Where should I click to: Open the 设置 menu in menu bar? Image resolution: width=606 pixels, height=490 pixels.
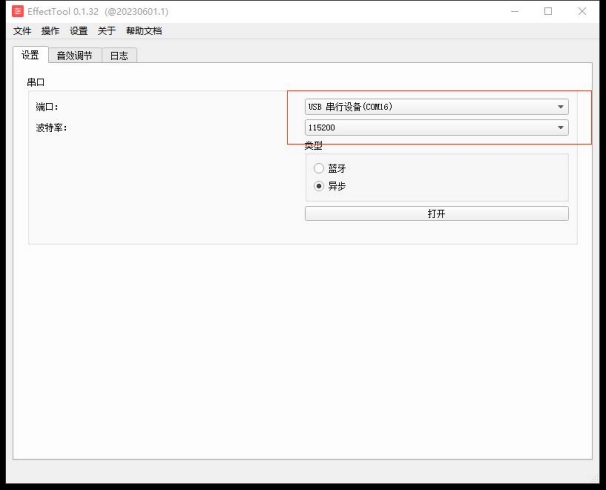click(78, 31)
